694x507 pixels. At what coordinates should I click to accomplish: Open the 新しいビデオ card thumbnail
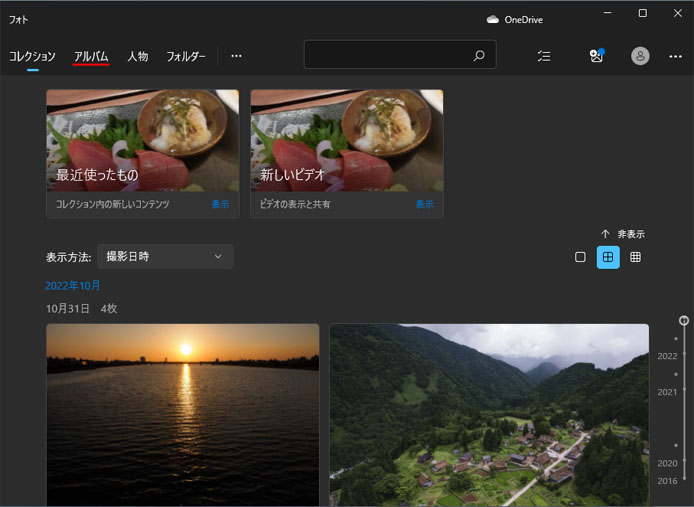click(x=347, y=140)
